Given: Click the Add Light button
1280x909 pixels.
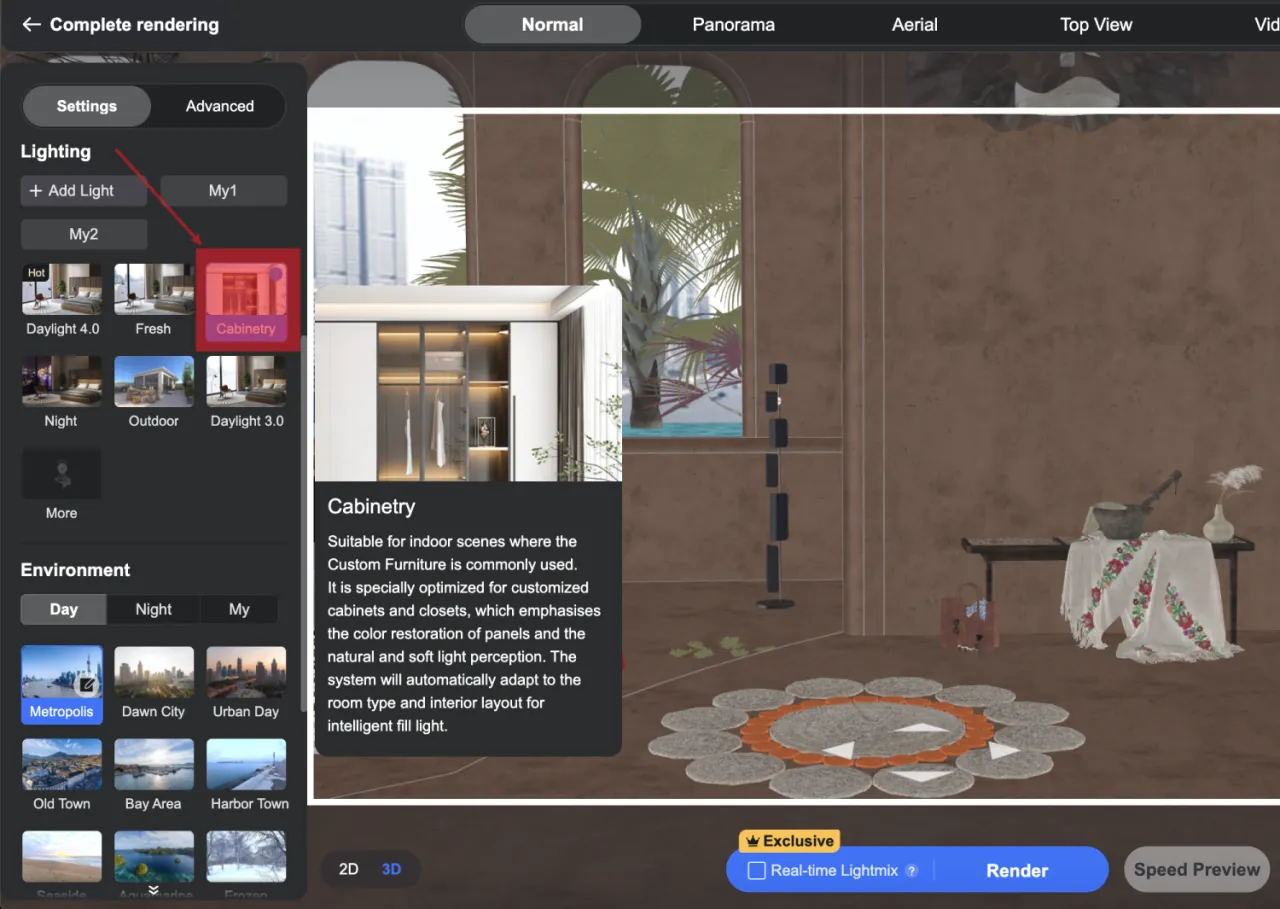Looking at the screenshot, I should click(84, 191).
